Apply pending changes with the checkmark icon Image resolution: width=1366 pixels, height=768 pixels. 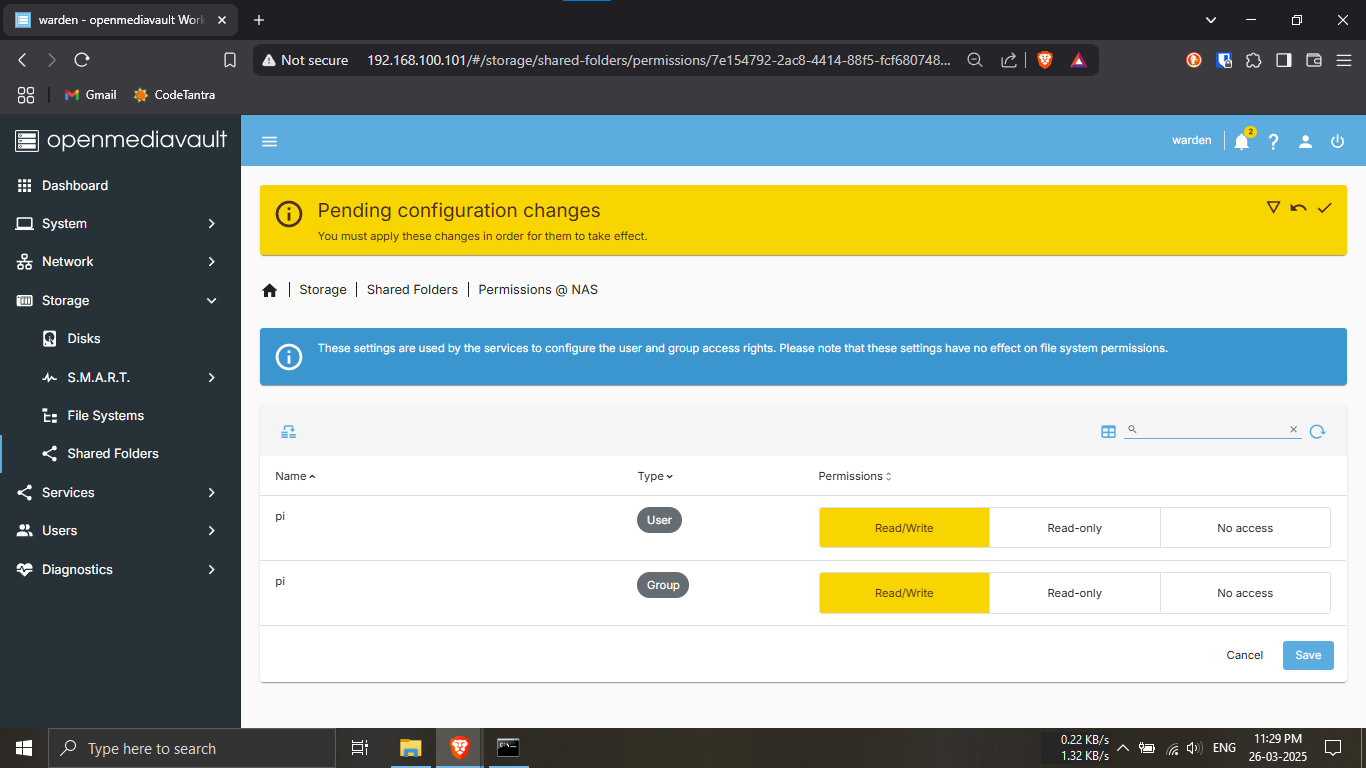(1325, 208)
